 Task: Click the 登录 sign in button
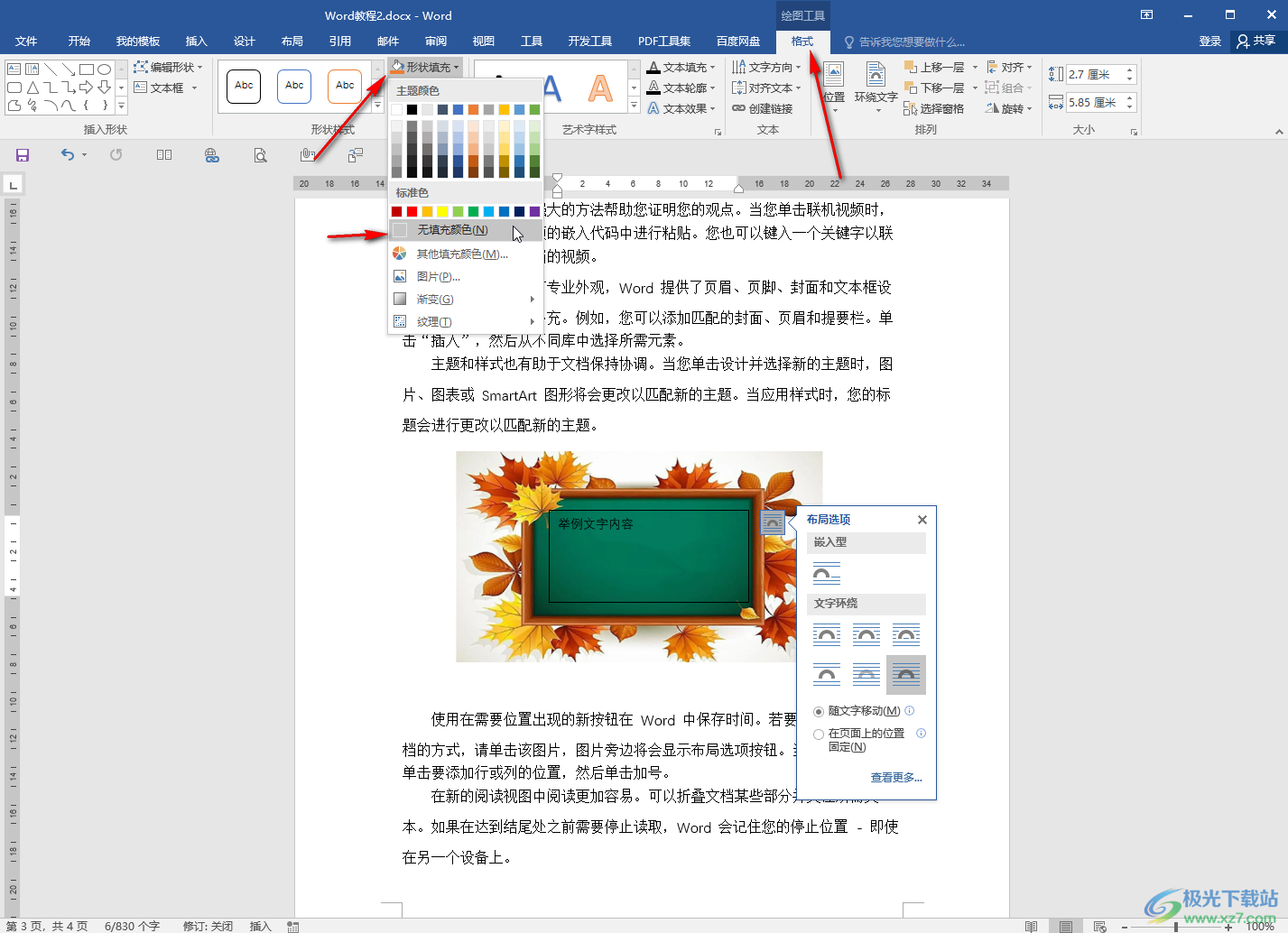[x=1210, y=42]
